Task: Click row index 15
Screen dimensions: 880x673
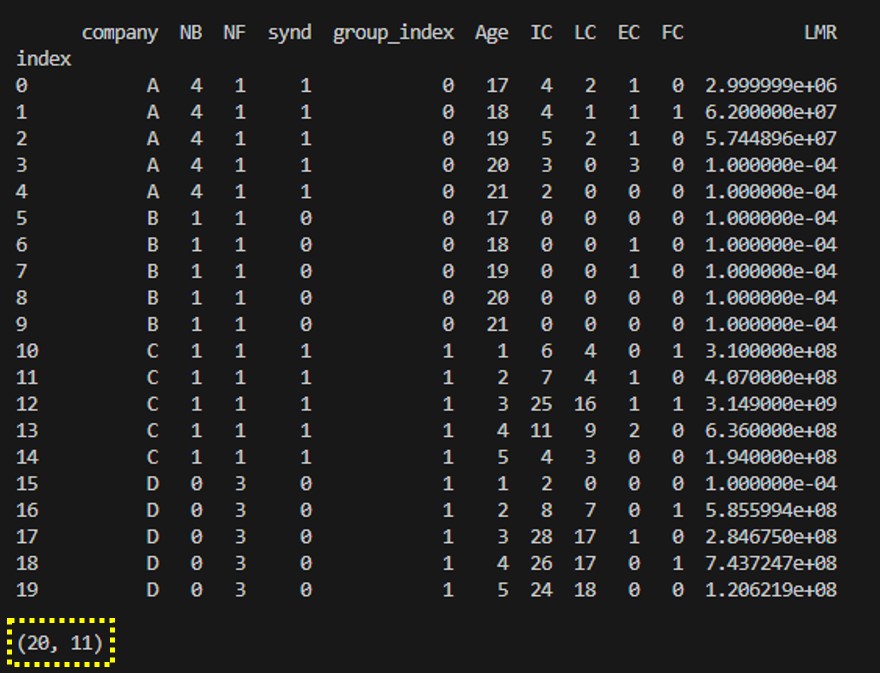Action: click(27, 484)
